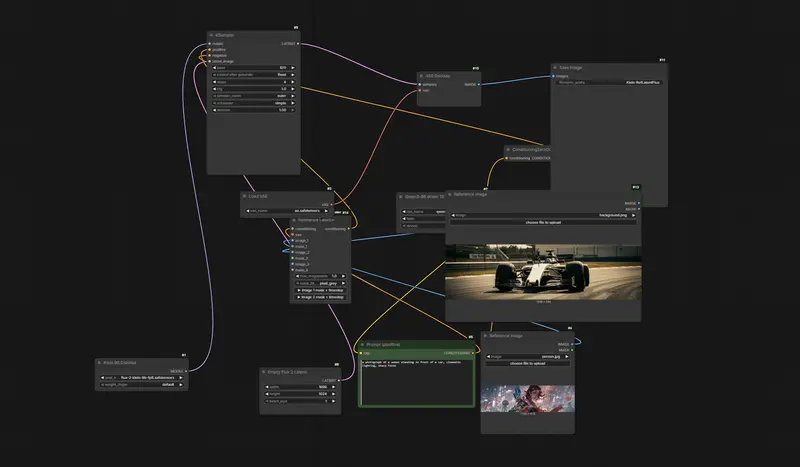The image size is (800, 467).
Task: Collapse the Save Image node title dot
Action: click(x=555, y=67)
